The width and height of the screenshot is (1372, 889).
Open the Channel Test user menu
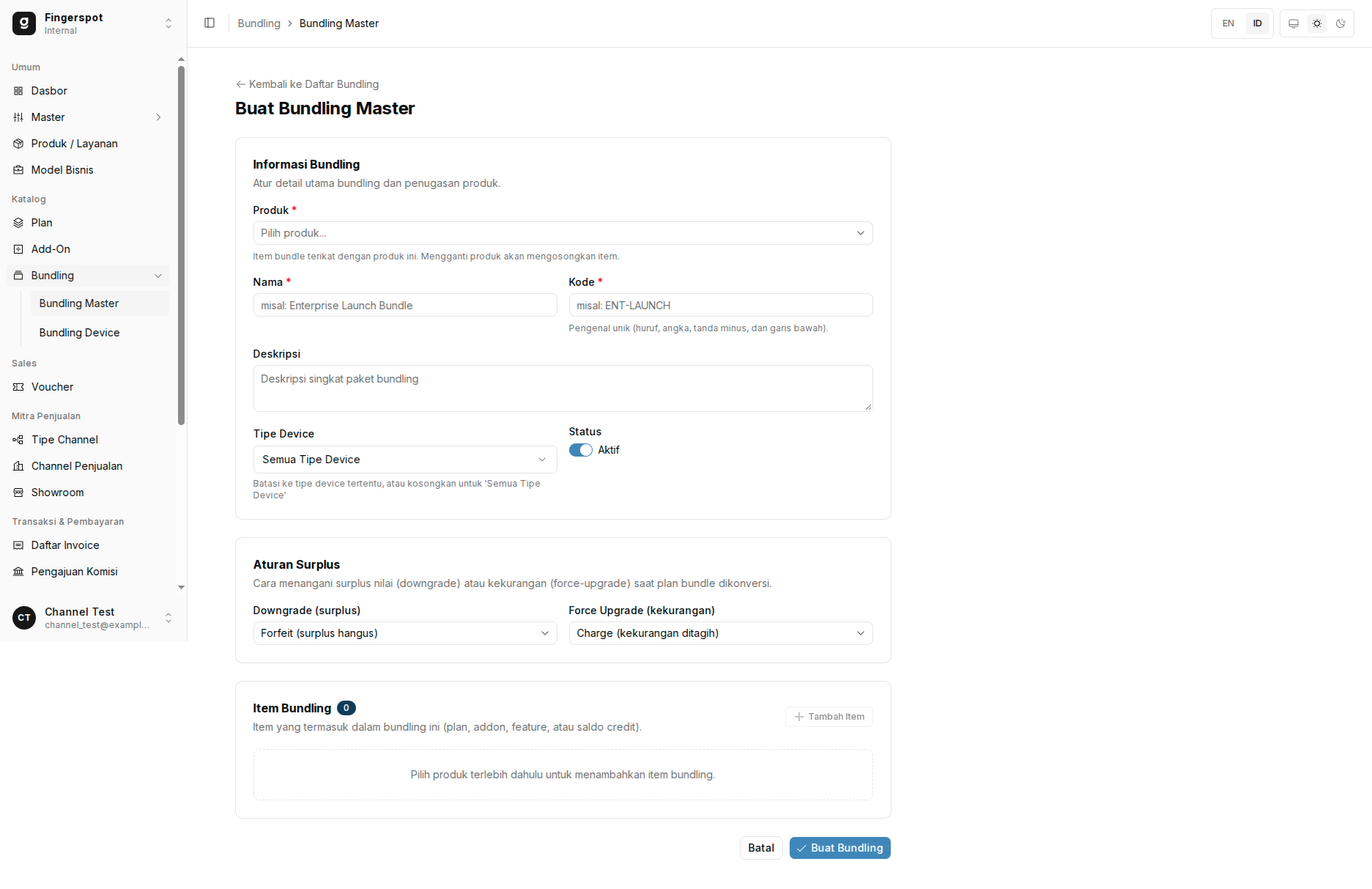93,618
